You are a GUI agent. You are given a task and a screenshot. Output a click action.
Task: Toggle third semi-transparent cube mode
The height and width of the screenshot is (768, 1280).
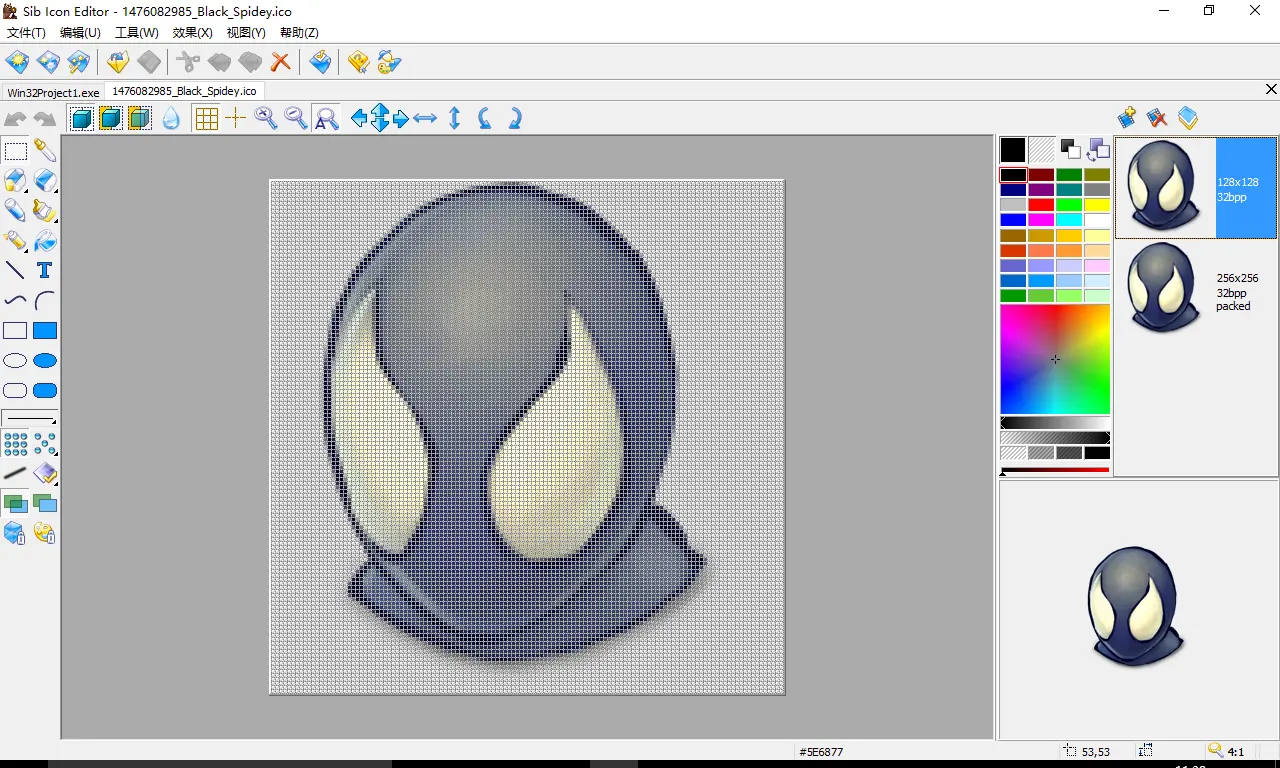[x=140, y=119]
